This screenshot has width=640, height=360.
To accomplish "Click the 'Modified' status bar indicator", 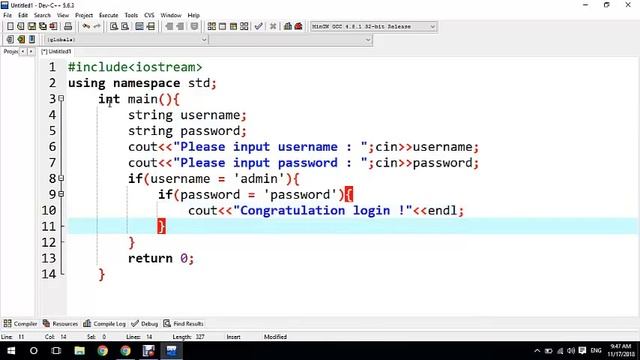I will (x=275, y=337).
